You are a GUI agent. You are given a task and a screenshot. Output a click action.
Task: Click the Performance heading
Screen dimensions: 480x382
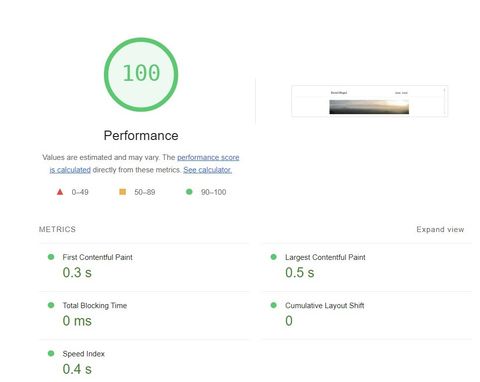click(x=141, y=136)
